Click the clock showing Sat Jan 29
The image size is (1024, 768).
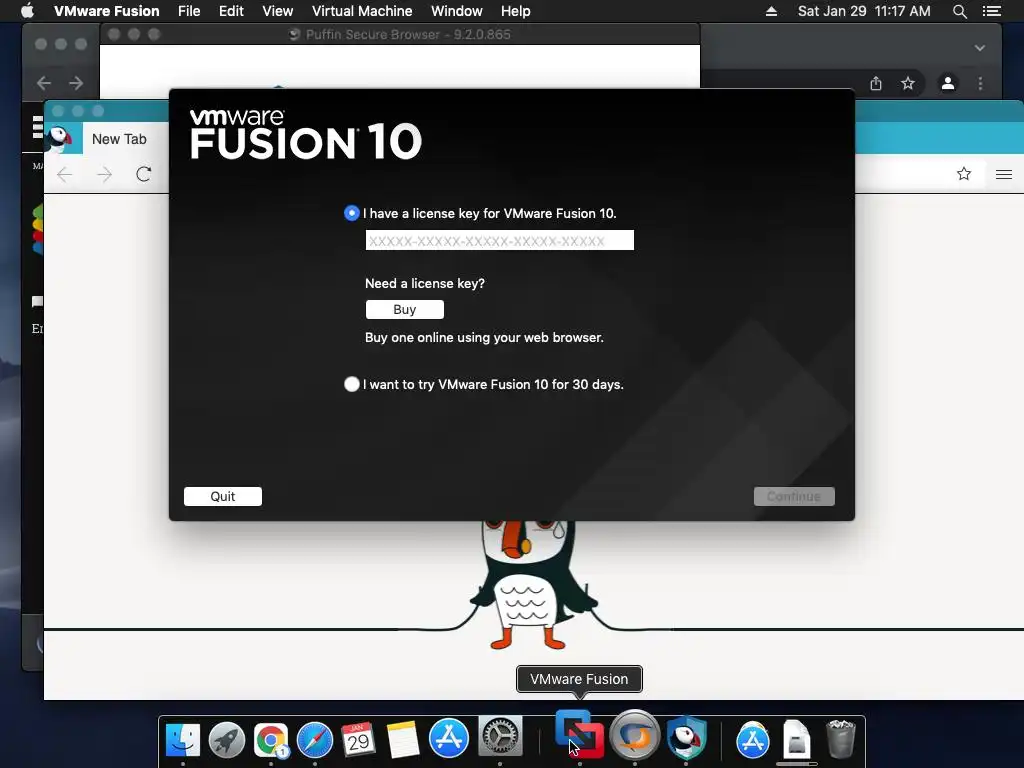click(864, 11)
